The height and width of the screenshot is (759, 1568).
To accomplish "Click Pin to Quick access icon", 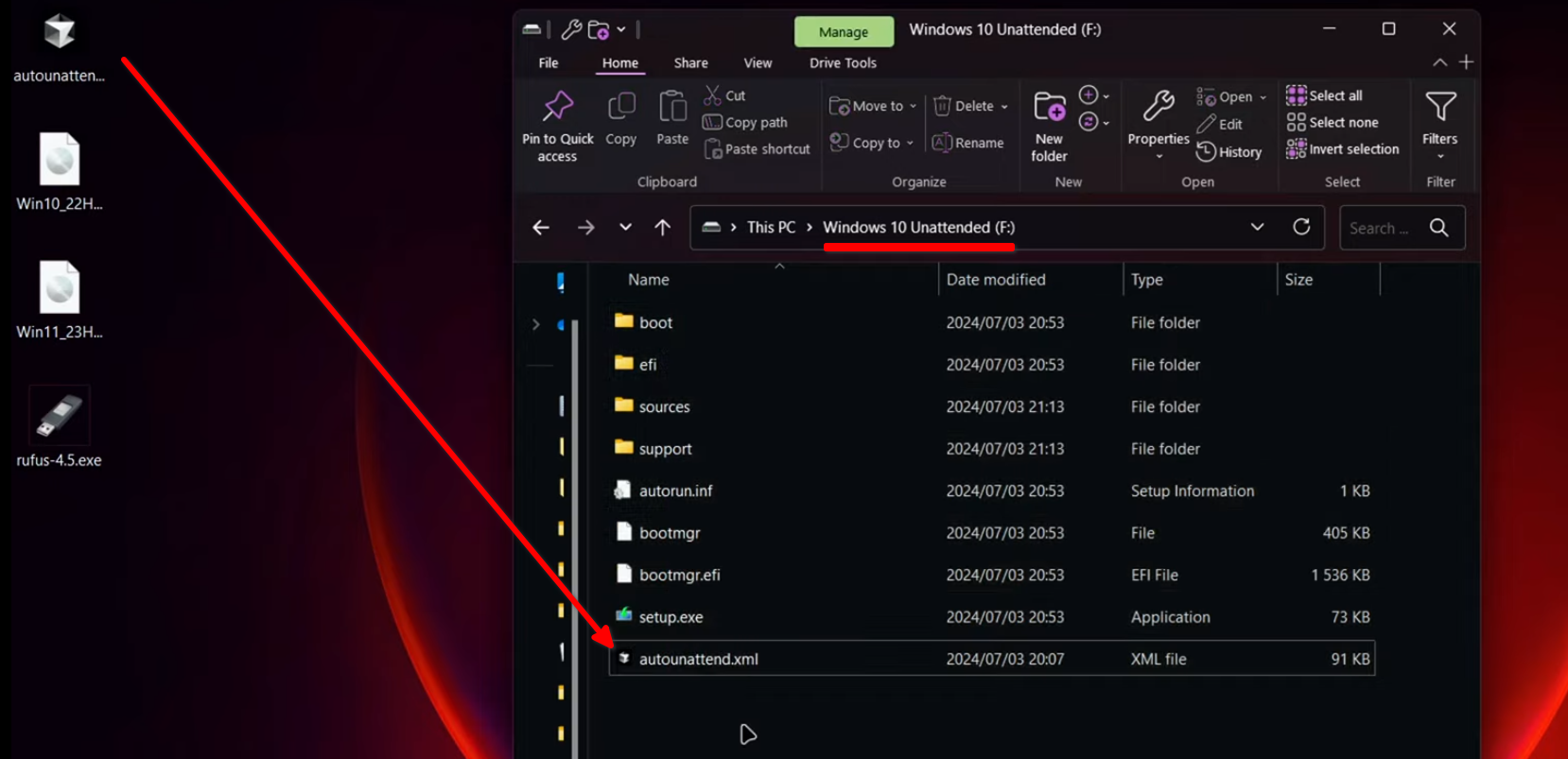I will 557,107.
